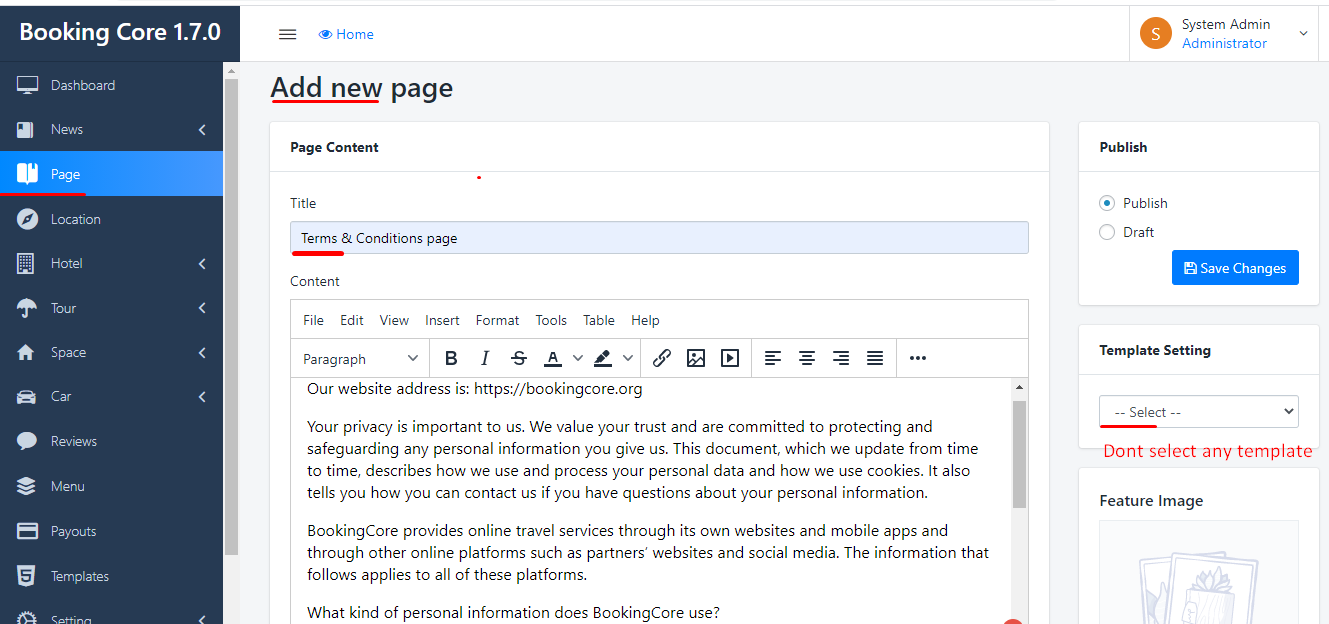
Task: Click the Save Changes button
Action: tap(1235, 268)
